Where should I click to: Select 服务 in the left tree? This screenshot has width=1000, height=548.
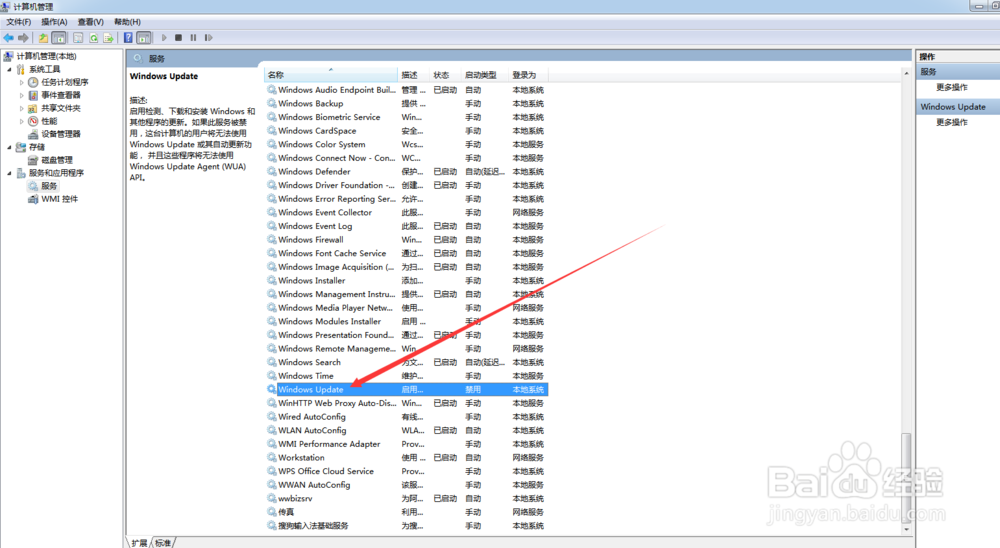pyautogui.click(x=49, y=186)
